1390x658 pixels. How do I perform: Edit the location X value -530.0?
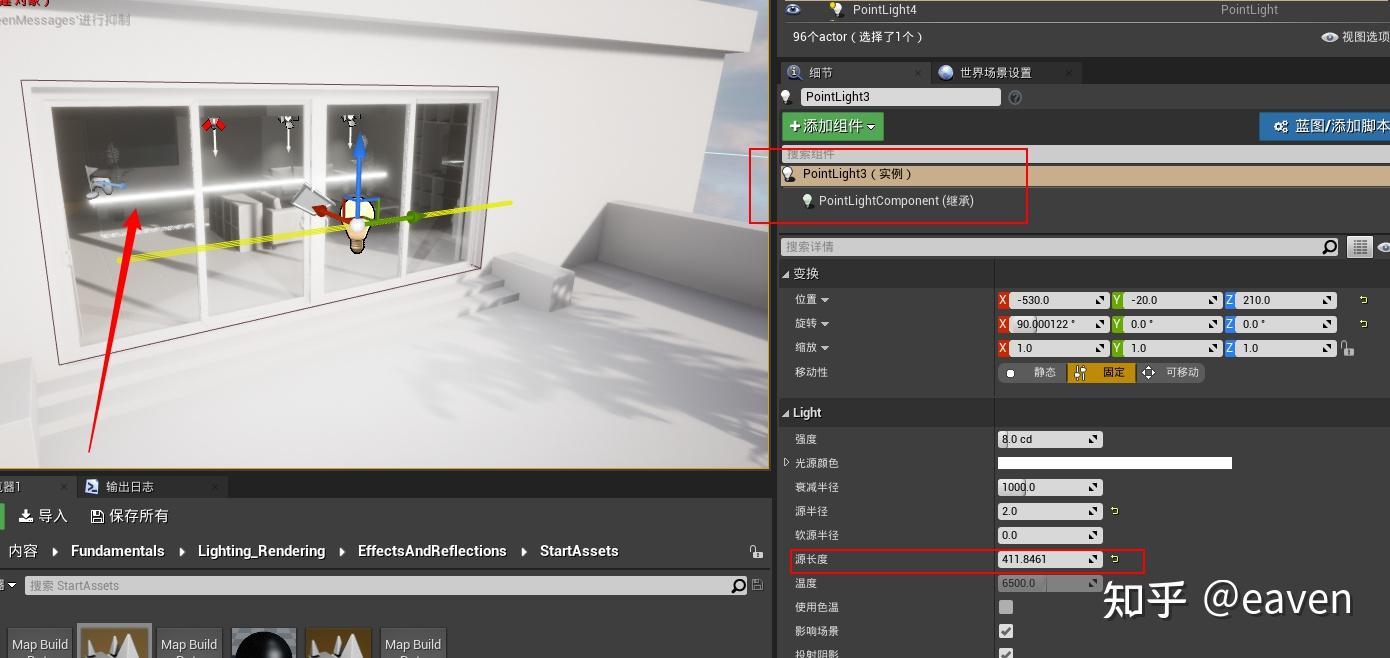(1059, 300)
